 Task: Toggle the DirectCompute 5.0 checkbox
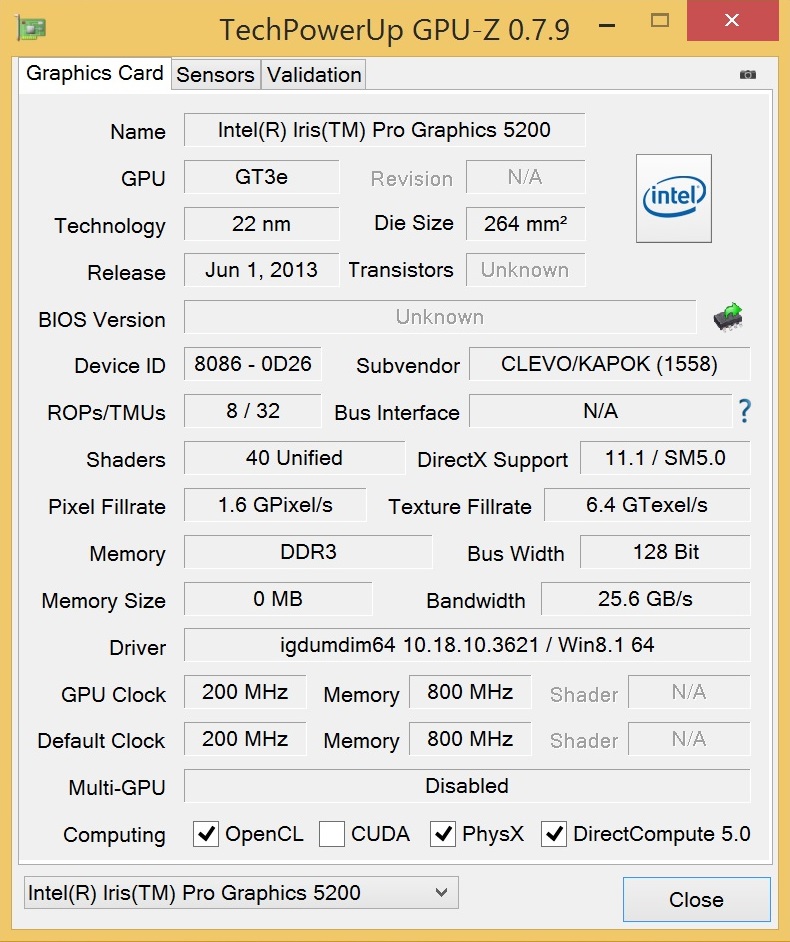coord(554,834)
